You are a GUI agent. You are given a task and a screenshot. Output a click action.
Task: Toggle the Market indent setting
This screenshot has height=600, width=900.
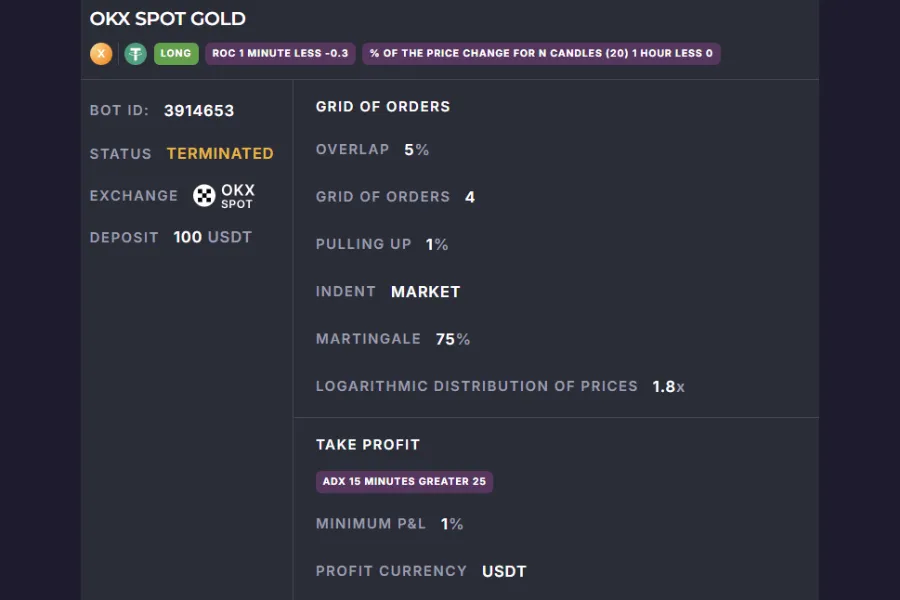(x=425, y=291)
